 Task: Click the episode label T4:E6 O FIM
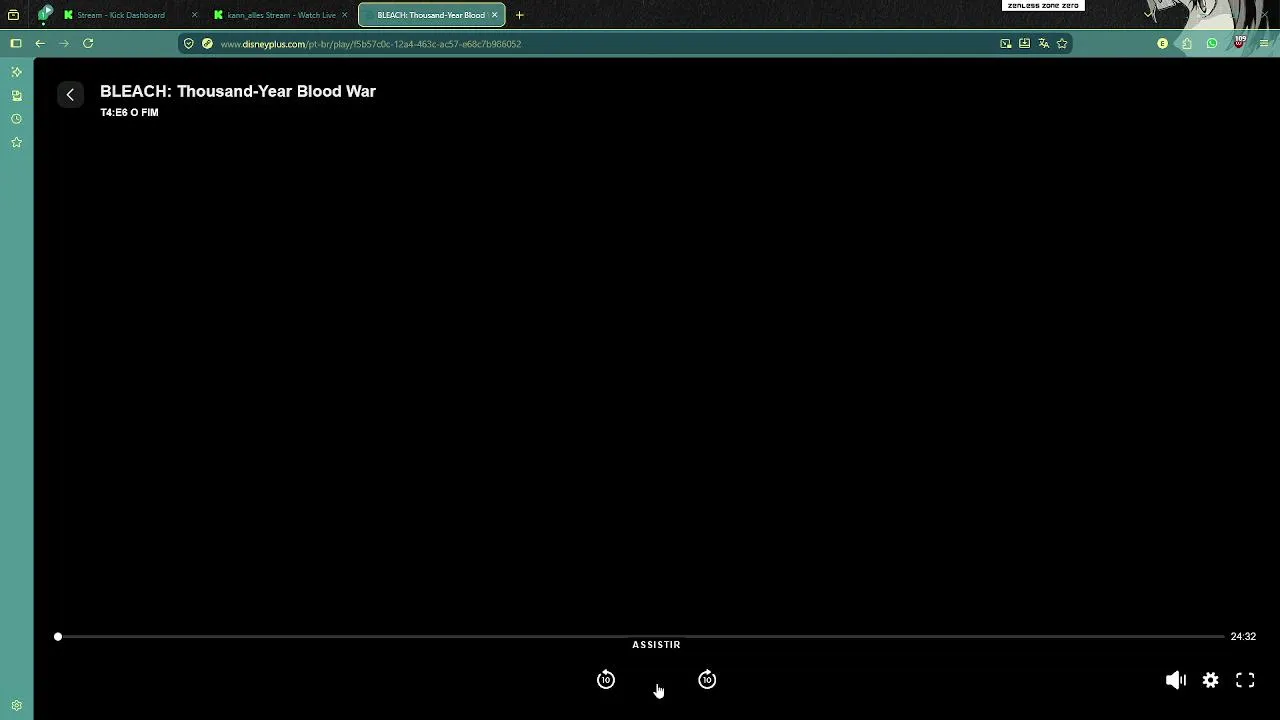point(129,113)
